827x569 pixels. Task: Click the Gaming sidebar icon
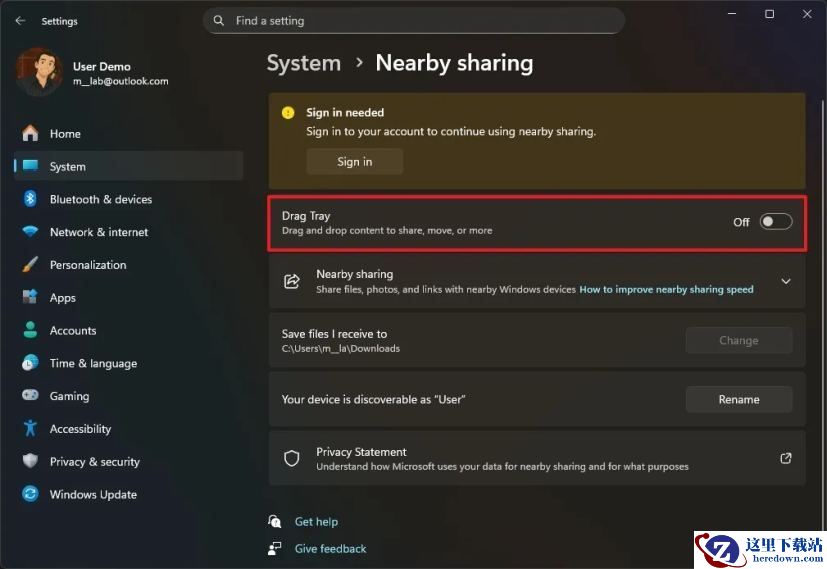point(30,396)
